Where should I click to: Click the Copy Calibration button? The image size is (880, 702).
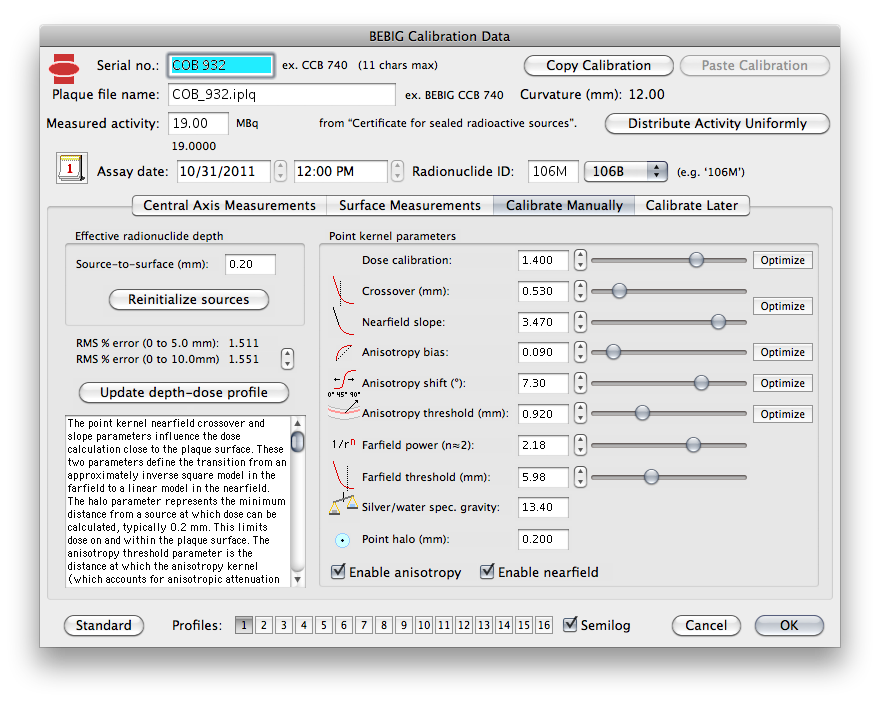pyautogui.click(x=598, y=66)
